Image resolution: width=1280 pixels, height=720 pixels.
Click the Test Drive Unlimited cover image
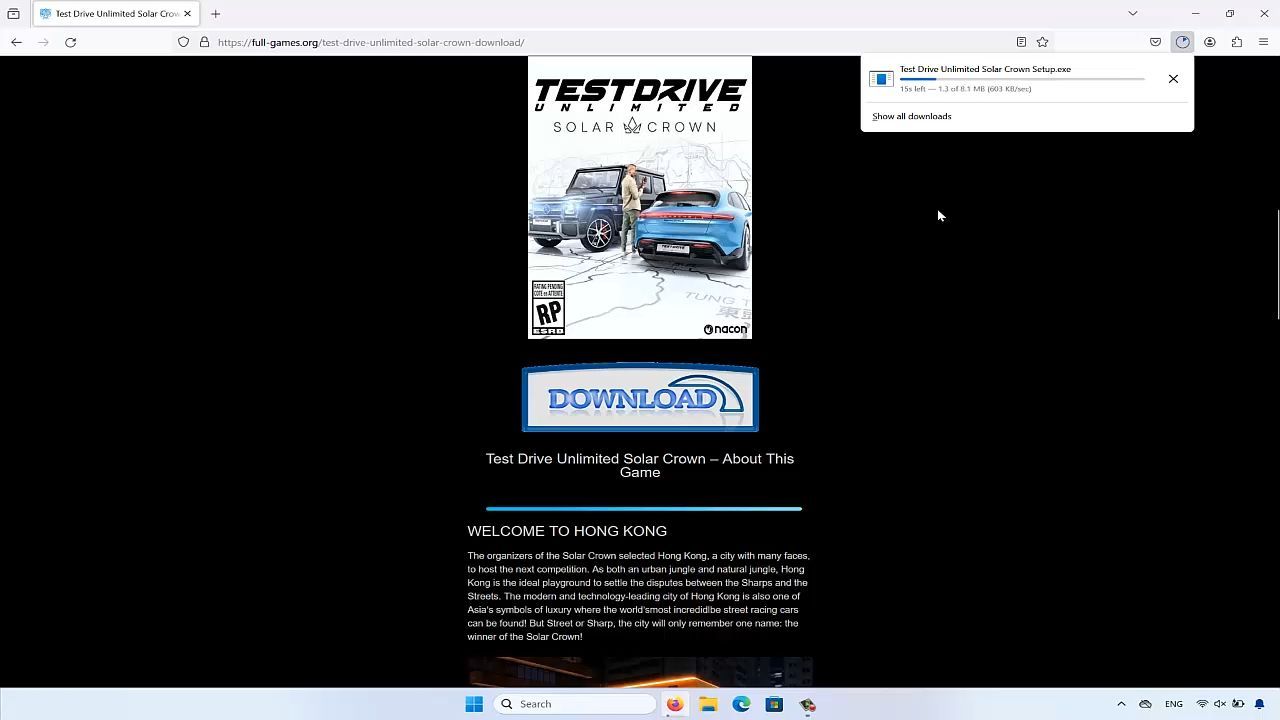pos(640,197)
